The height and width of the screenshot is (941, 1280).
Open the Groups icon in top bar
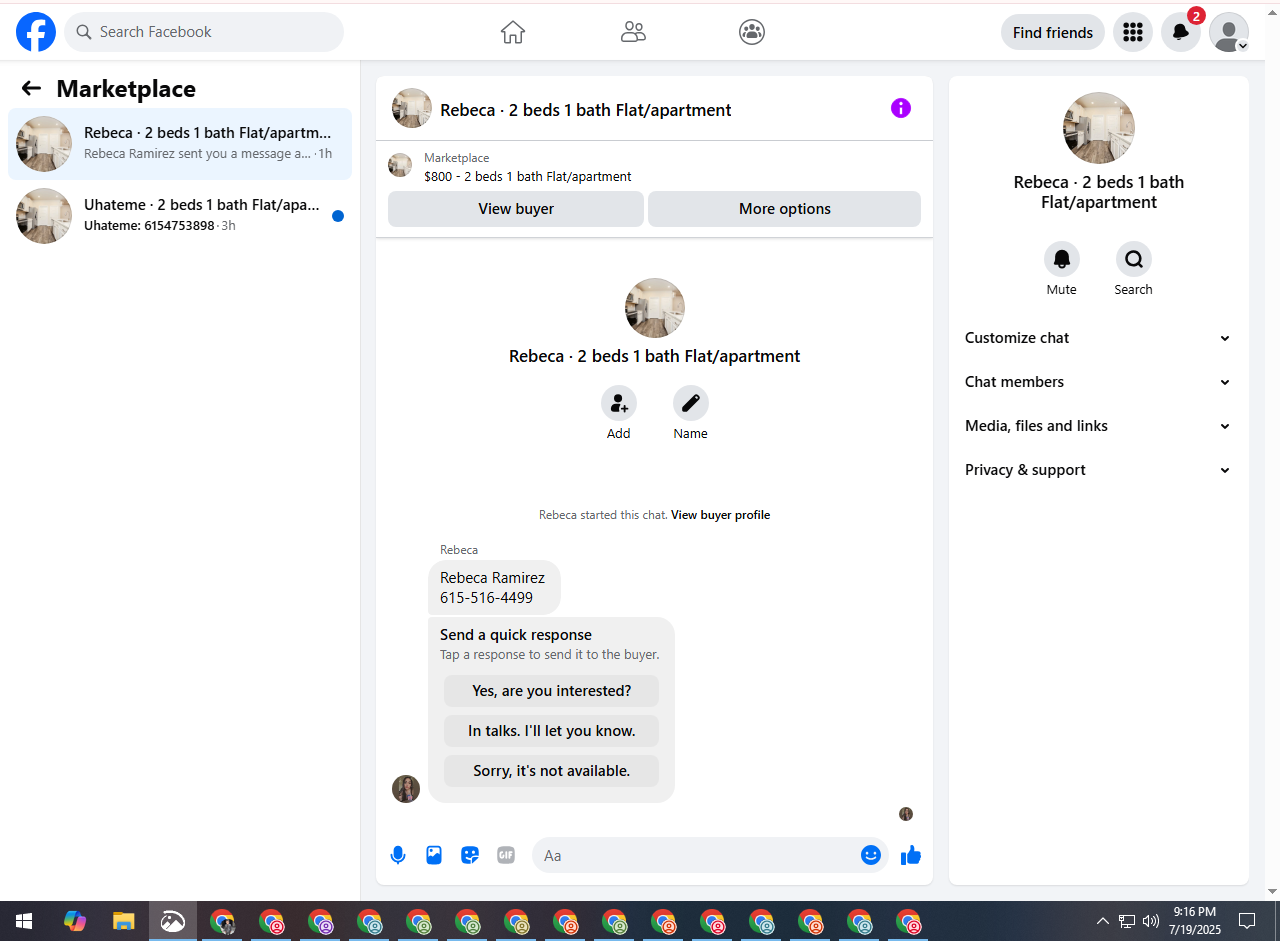point(752,32)
